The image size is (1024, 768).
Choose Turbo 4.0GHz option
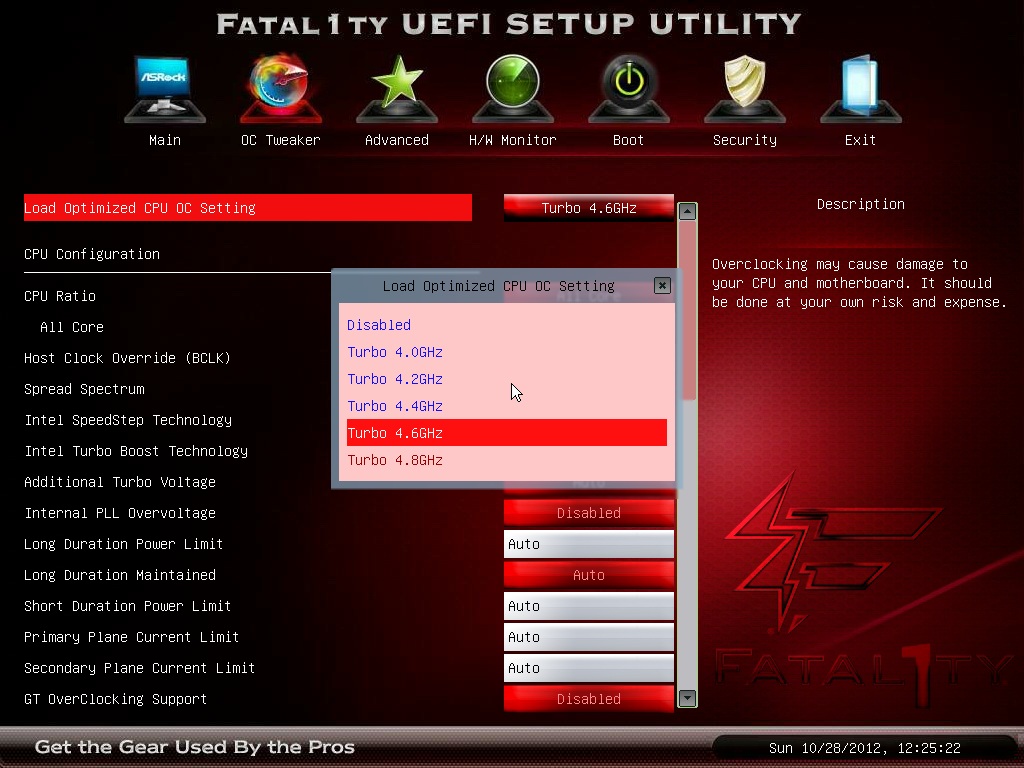(507, 352)
